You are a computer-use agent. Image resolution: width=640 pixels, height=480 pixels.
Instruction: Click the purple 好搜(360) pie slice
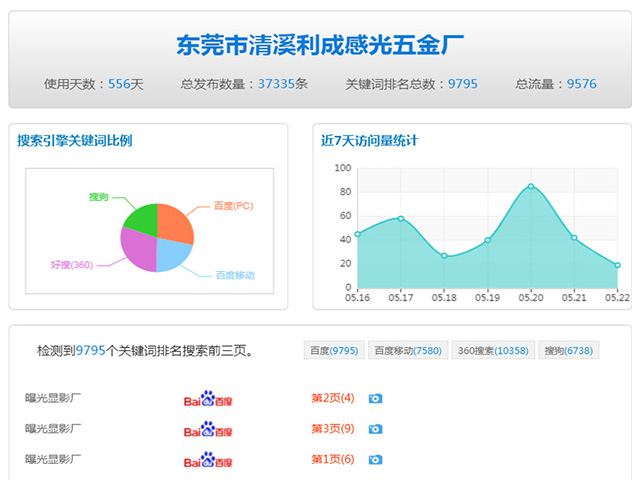click(138, 250)
